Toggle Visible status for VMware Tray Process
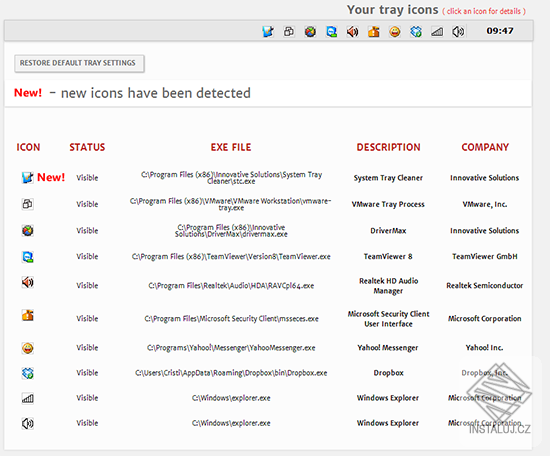 pyautogui.click(x=87, y=204)
